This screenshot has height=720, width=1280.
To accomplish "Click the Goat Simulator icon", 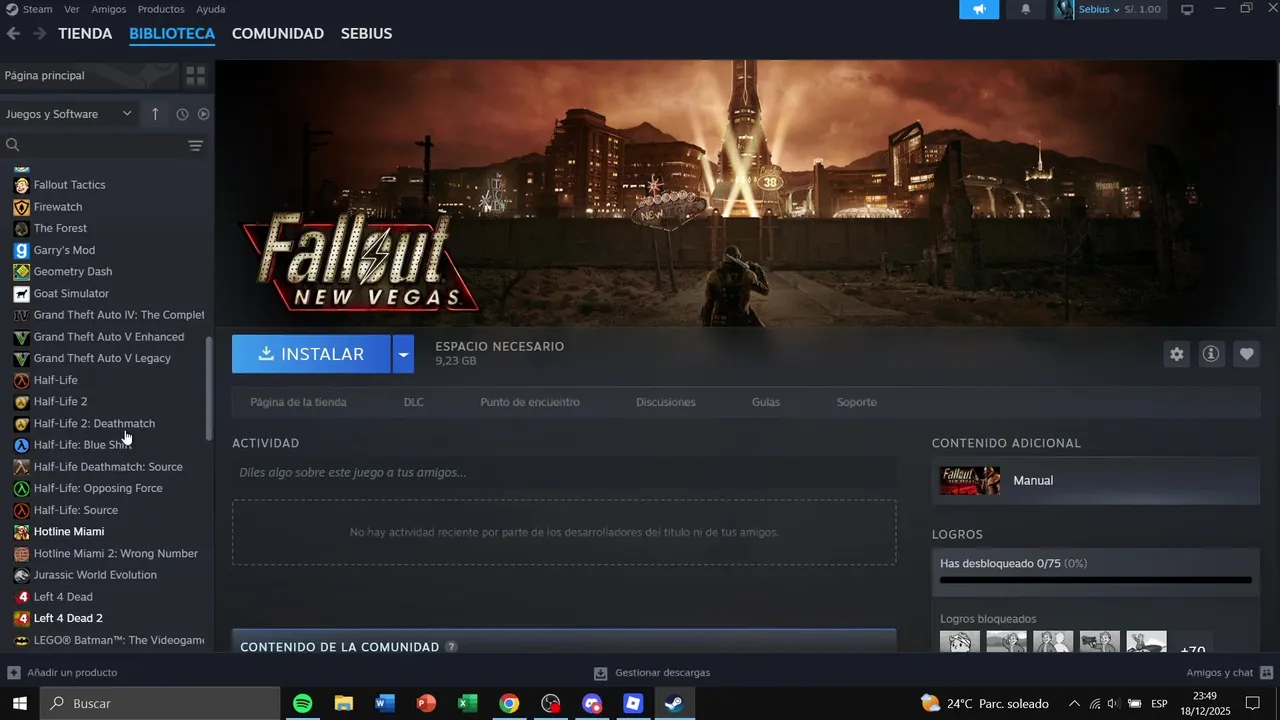I will (x=21, y=294).
